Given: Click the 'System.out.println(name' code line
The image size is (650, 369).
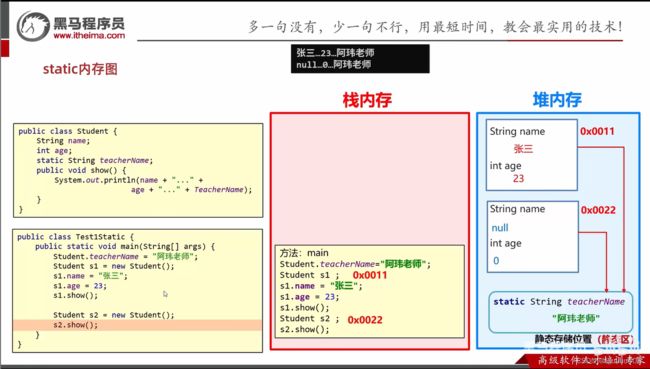Looking at the screenshot, I should click(129, 180).
